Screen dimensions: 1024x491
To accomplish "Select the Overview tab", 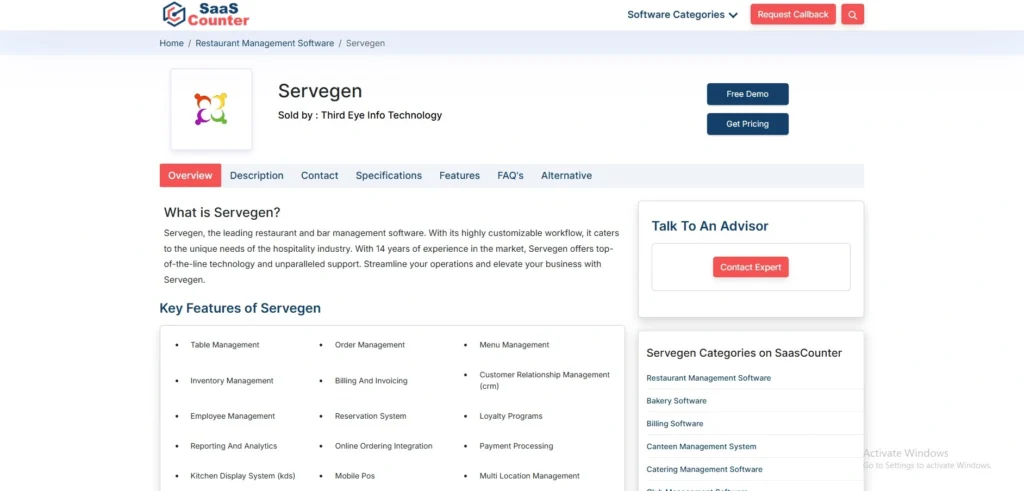I will [x=190, y=176].
